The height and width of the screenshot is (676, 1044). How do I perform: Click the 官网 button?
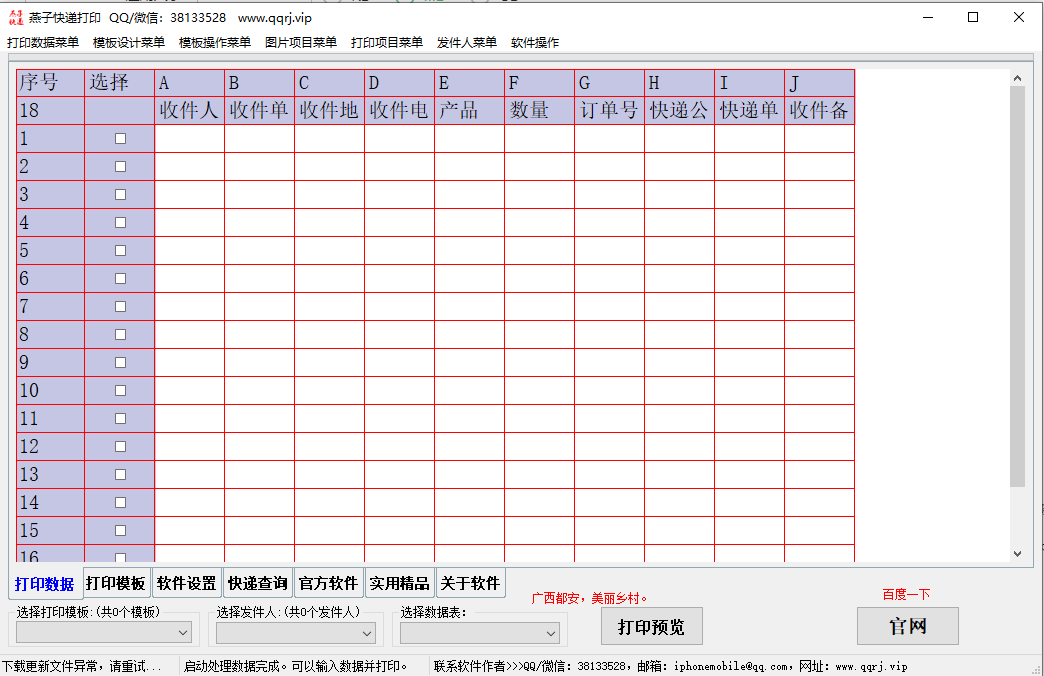click(x=908, y=626)
